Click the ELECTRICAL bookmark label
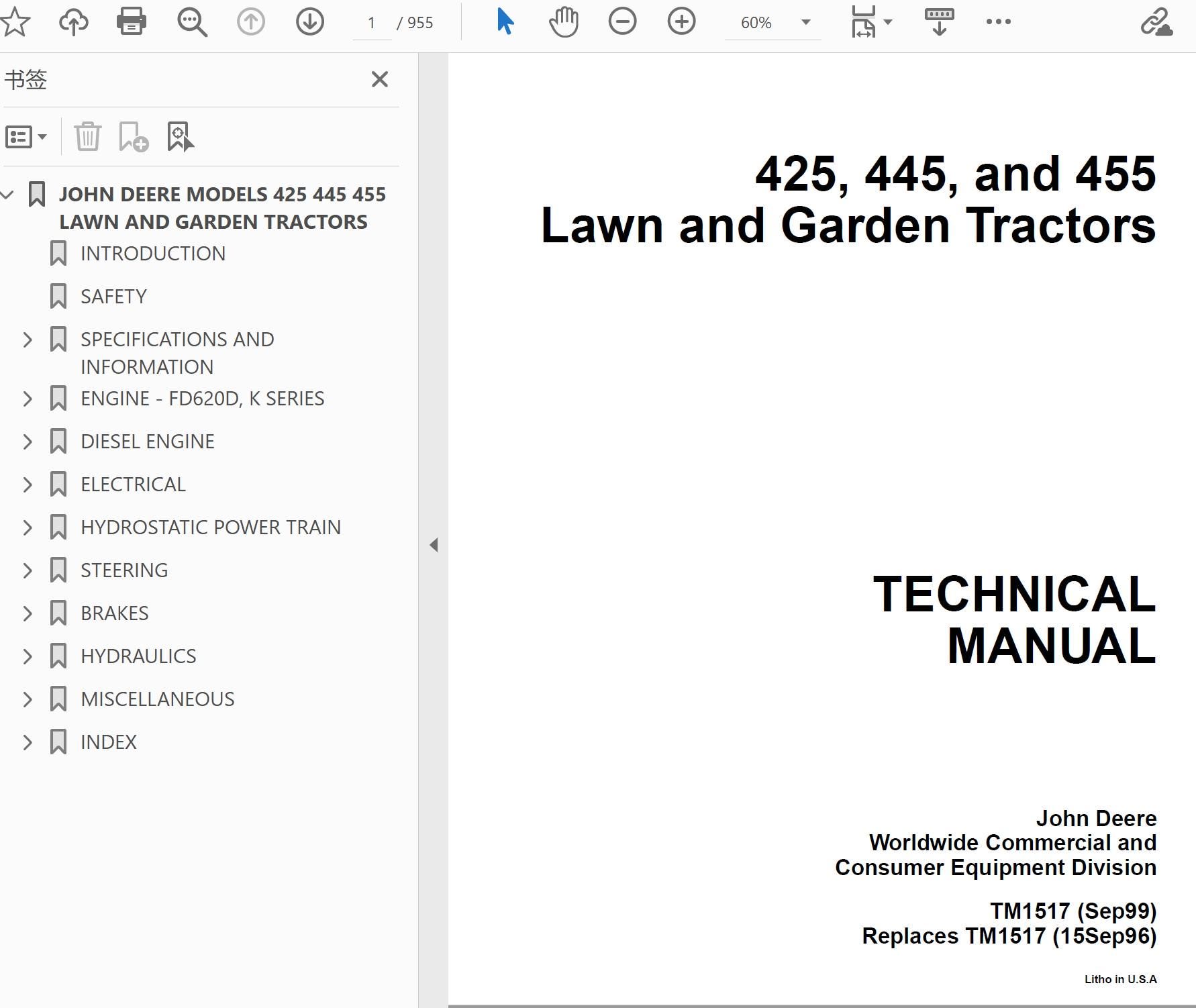The width and height of the screenshot is (1196, 1008). (x=133, y=485)
